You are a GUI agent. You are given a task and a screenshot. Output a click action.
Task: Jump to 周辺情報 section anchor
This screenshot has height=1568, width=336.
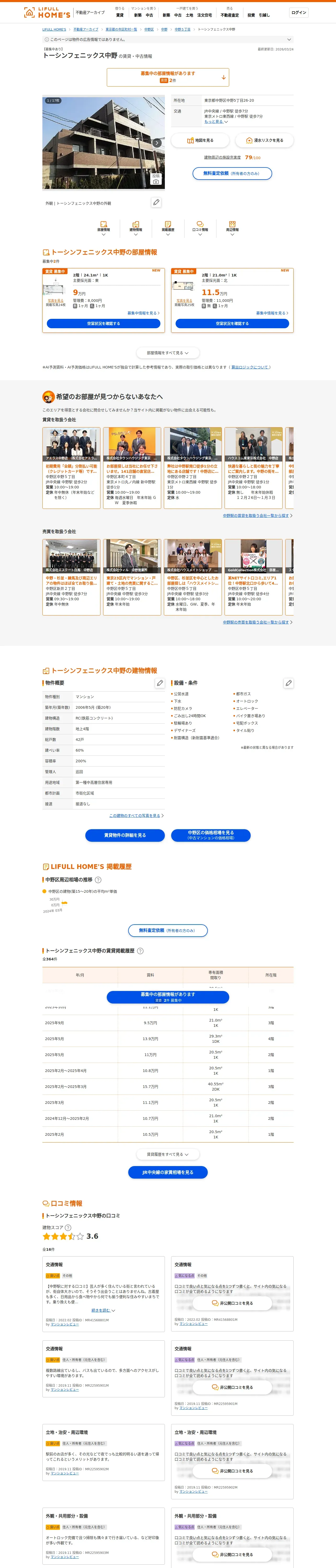tap(232, 228)
